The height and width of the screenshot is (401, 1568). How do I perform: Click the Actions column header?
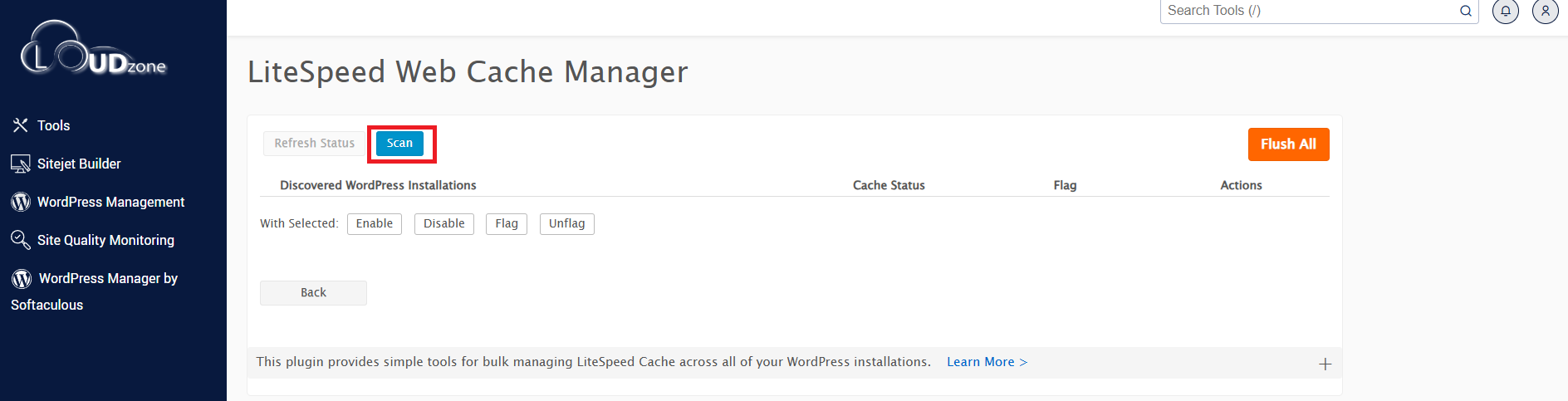1241,185
